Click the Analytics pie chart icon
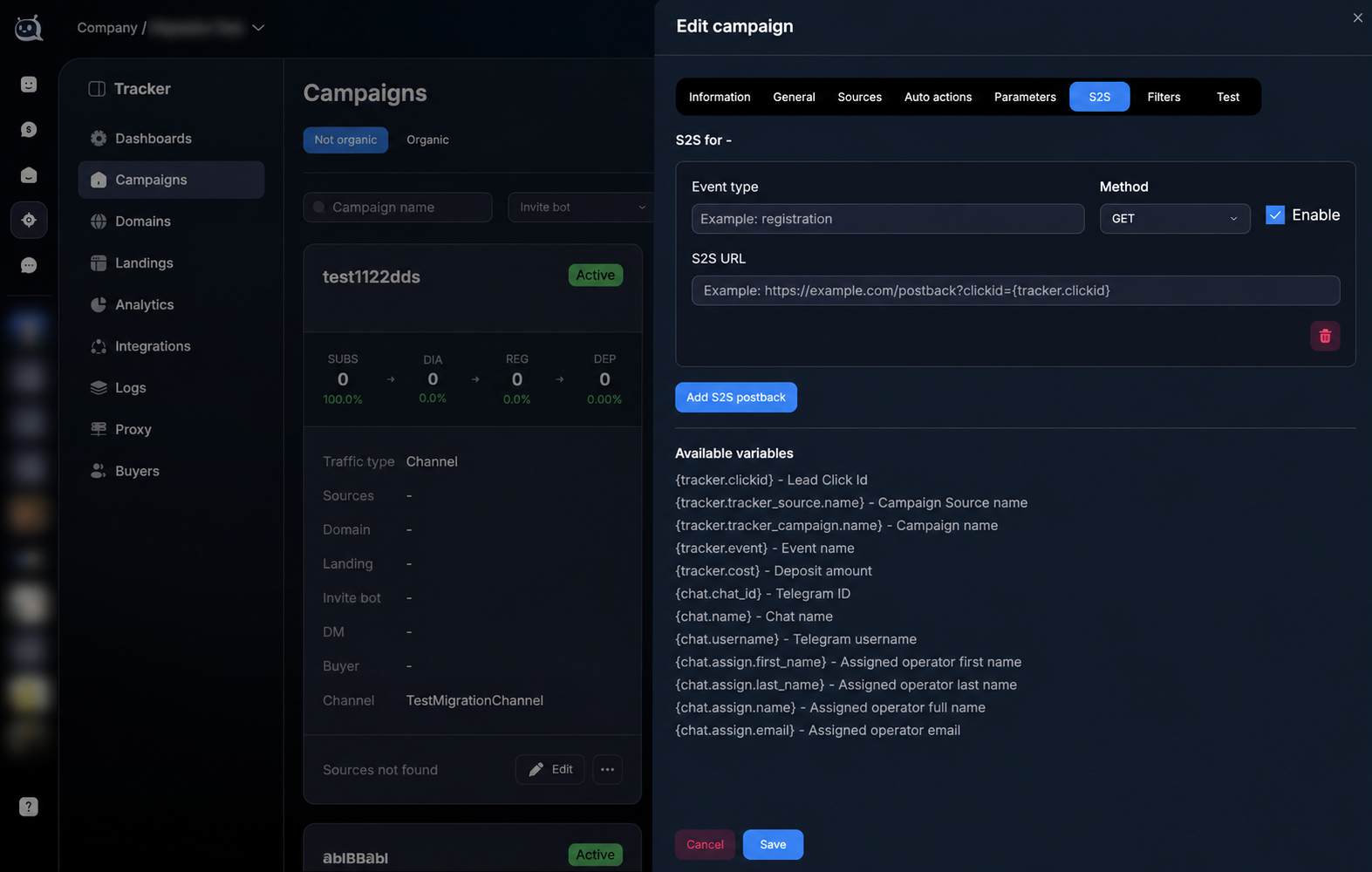The width and height of the screenshot is (1372, 872). [99, 304]
